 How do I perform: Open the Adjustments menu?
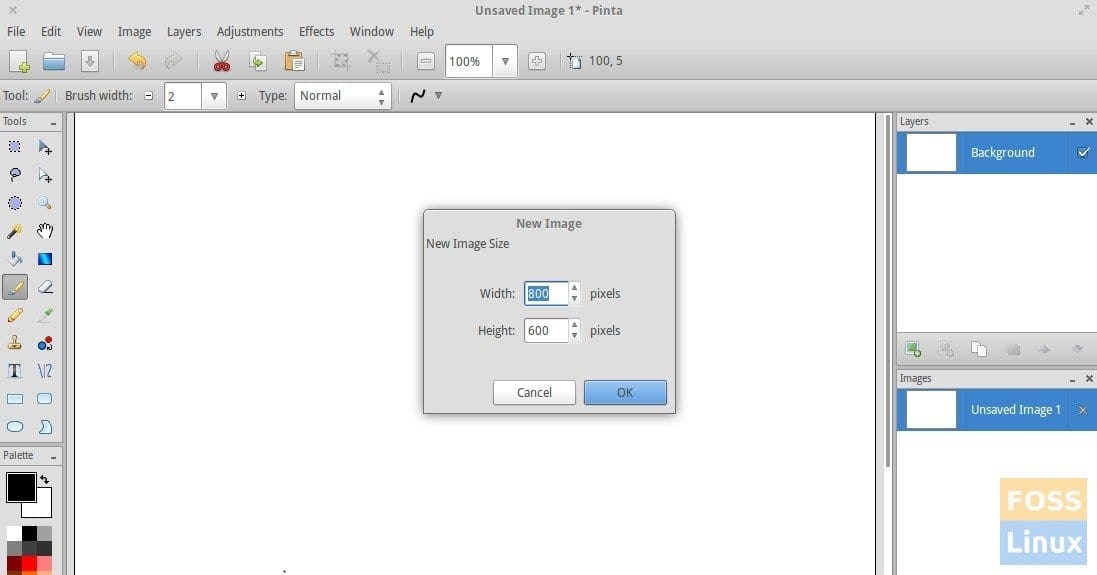[x=250, y=31]
